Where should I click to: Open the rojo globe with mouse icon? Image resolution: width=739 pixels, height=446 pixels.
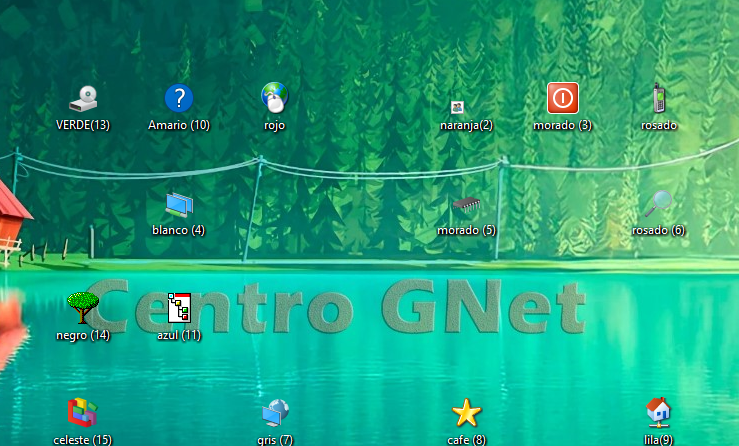pyautogui.click(x=275, y=98)
